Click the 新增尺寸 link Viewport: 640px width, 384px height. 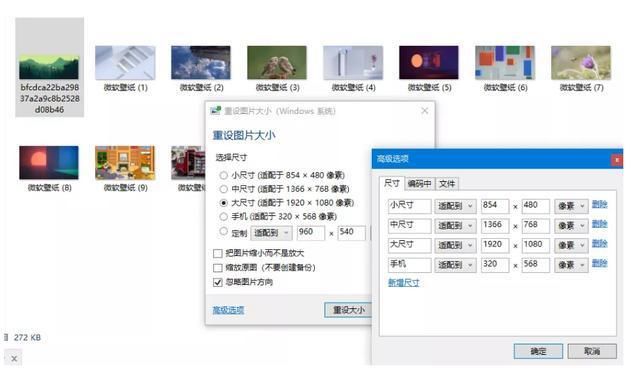(x=403, y=283)
